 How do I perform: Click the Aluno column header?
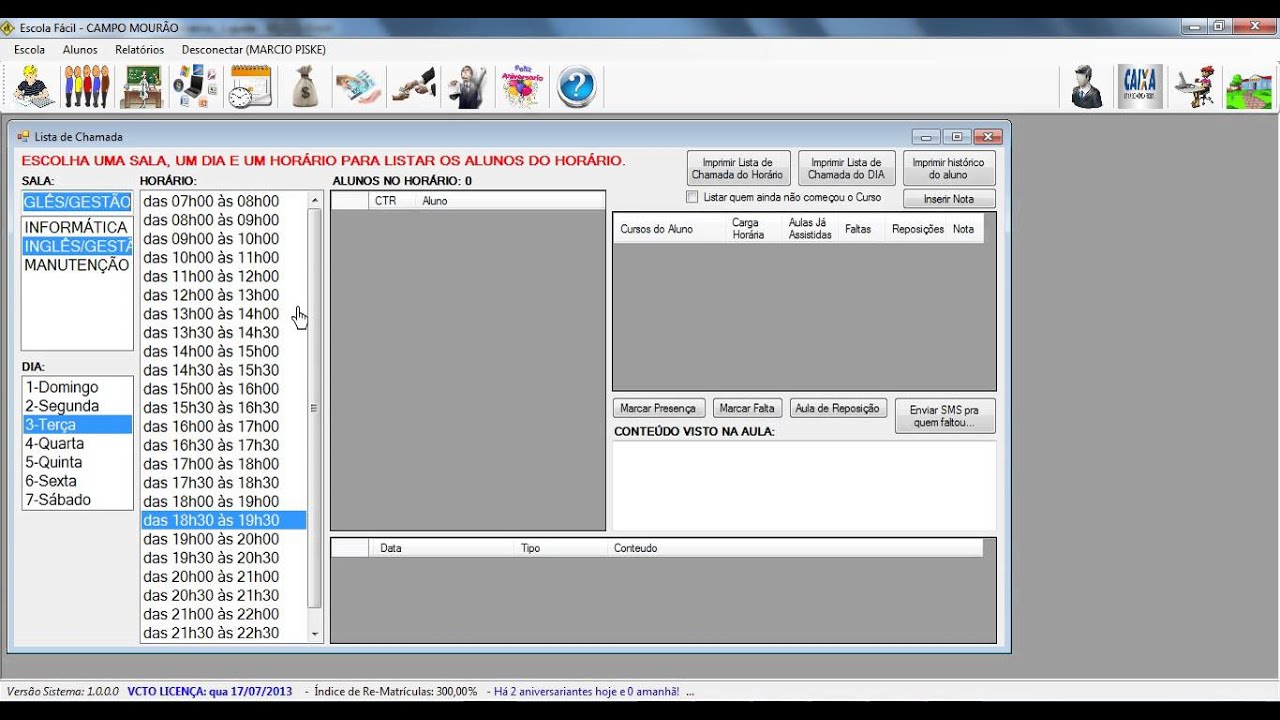511,201
